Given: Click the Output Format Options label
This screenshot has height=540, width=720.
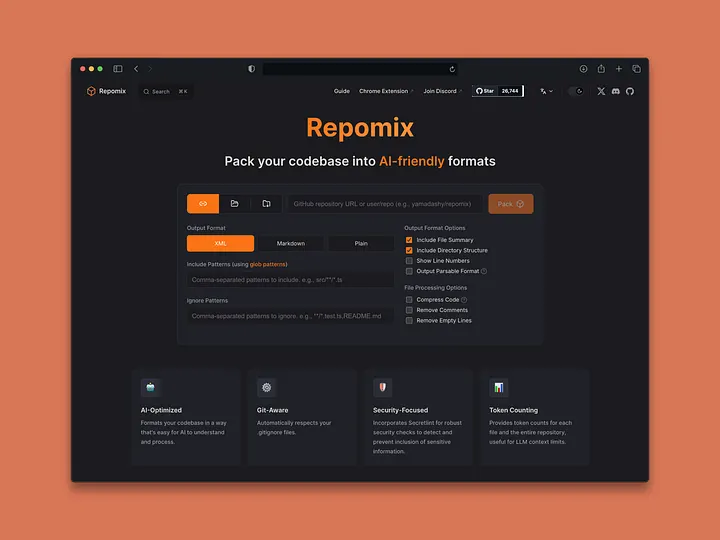Looking at the screenshot, I should click(x=434, y=228).
